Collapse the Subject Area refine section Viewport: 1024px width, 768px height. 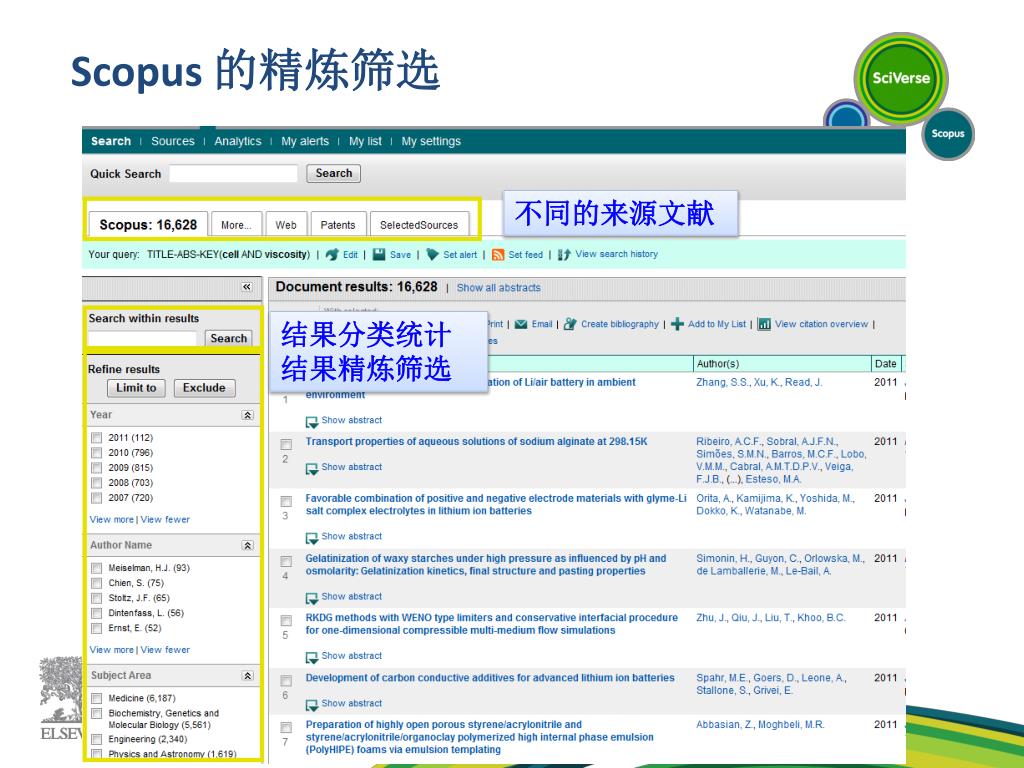(248, 676)
